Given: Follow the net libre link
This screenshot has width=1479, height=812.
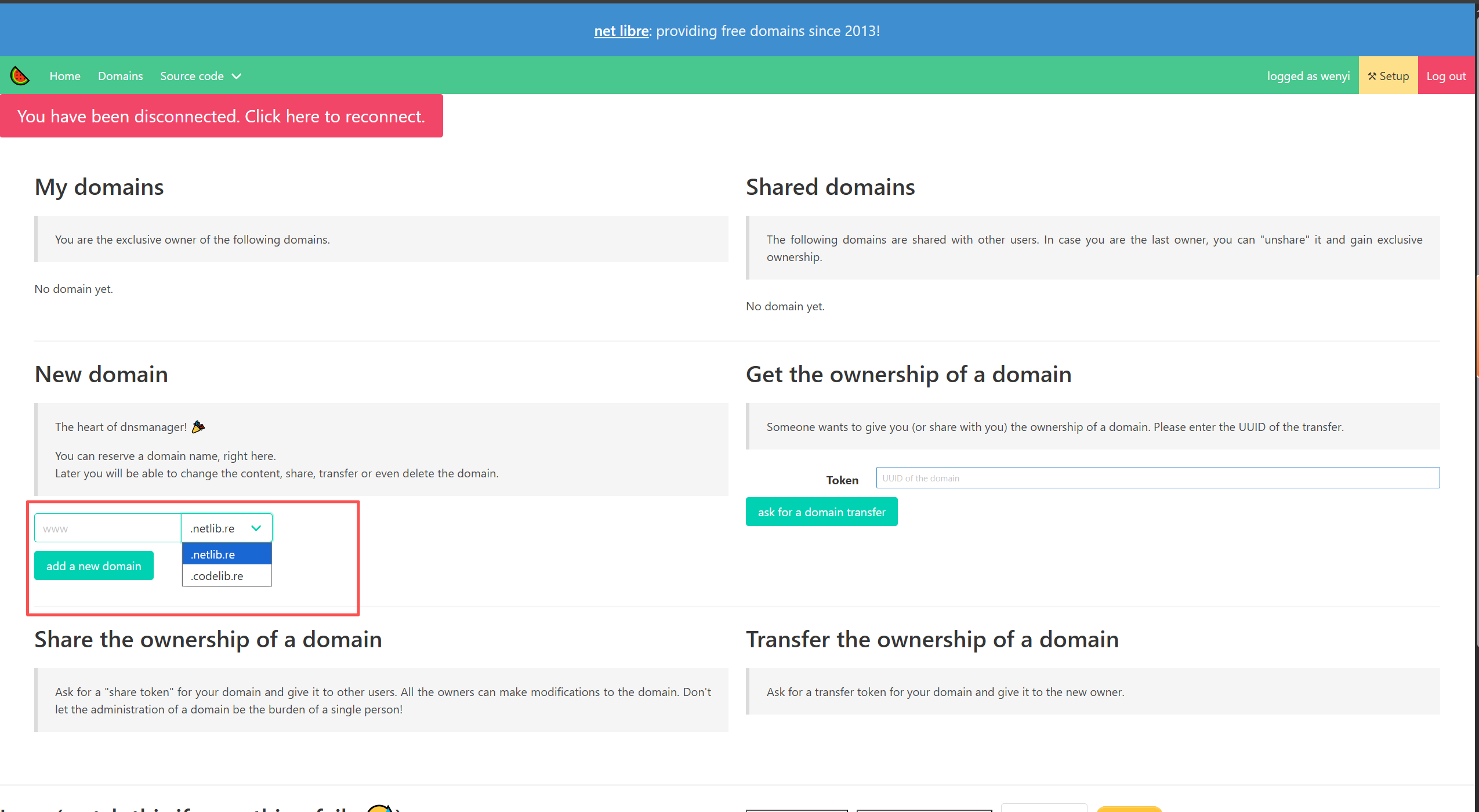Looking at the screenshot, I should (621, 31).
